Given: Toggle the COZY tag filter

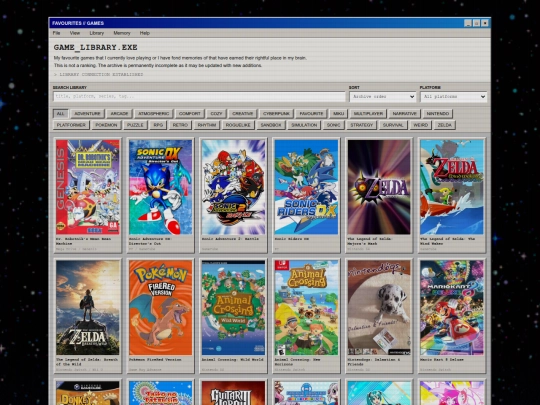Looking at the screenshot, I should tap(216, 114).
